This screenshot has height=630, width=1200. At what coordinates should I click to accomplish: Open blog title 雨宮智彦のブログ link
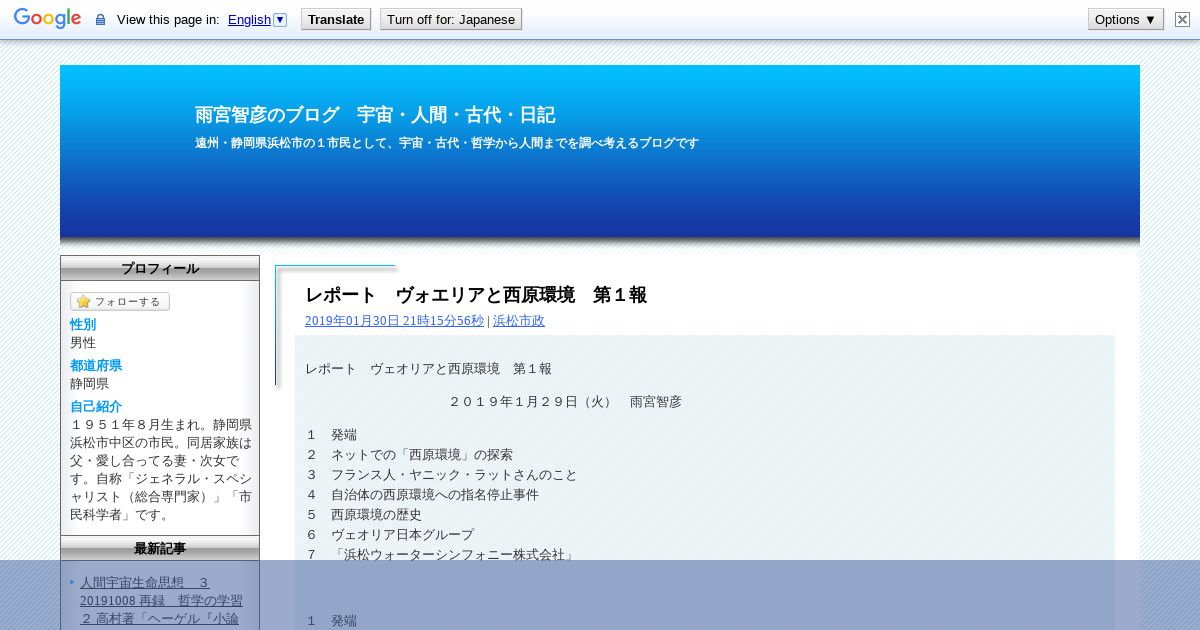tap(375, 115)
